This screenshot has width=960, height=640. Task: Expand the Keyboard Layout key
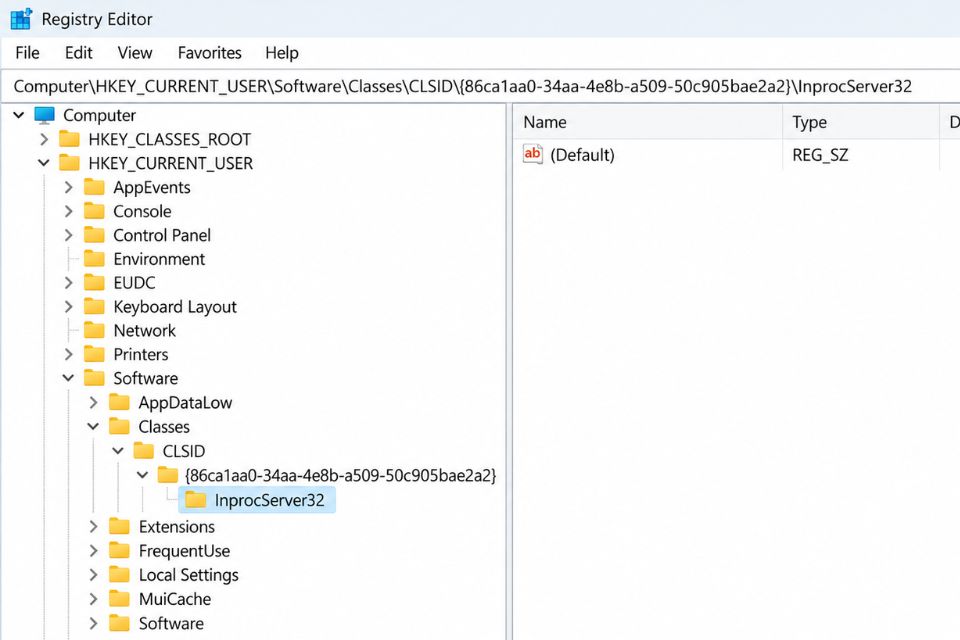click(69, 306)
